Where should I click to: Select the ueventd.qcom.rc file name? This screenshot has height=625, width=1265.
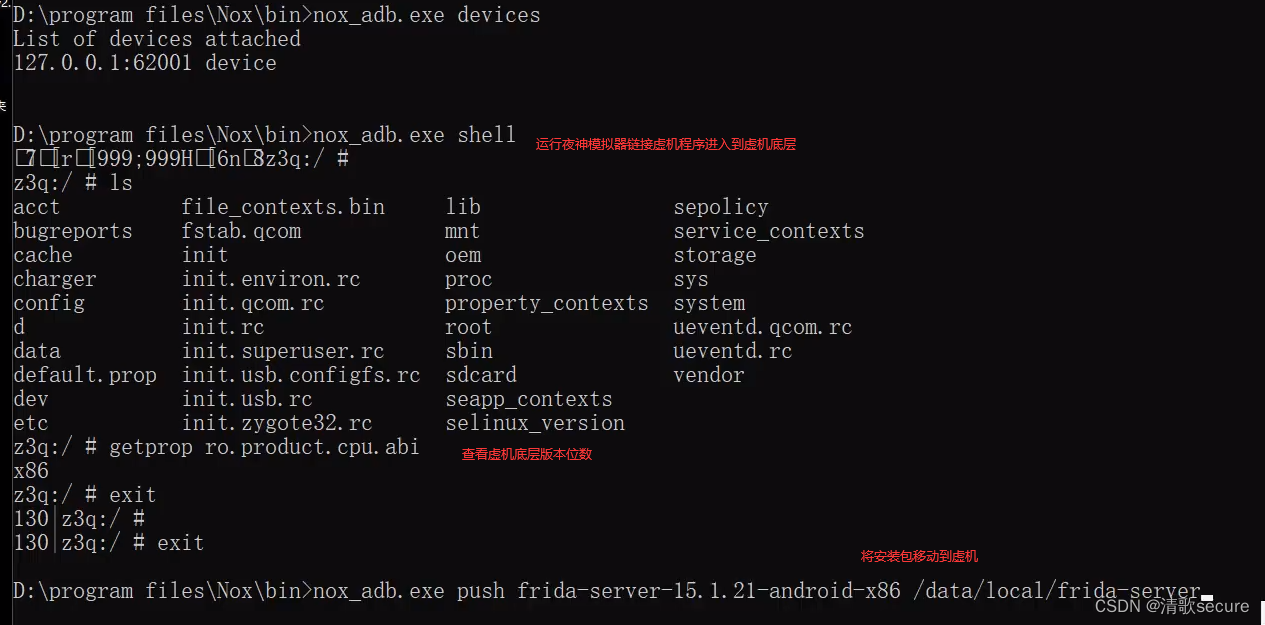762,327
